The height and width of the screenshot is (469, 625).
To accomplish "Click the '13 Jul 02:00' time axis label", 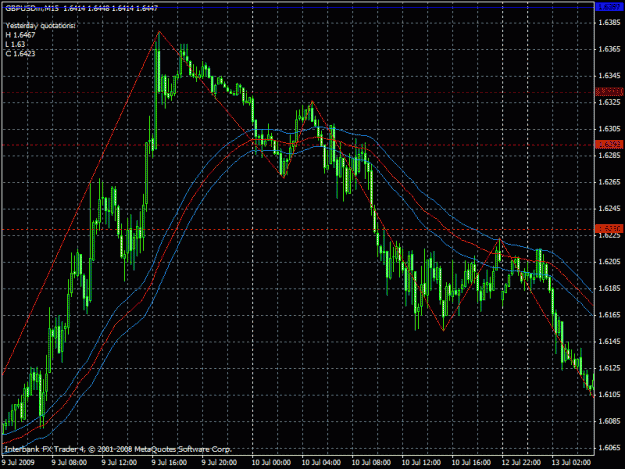I will click(x=571, y=463).
